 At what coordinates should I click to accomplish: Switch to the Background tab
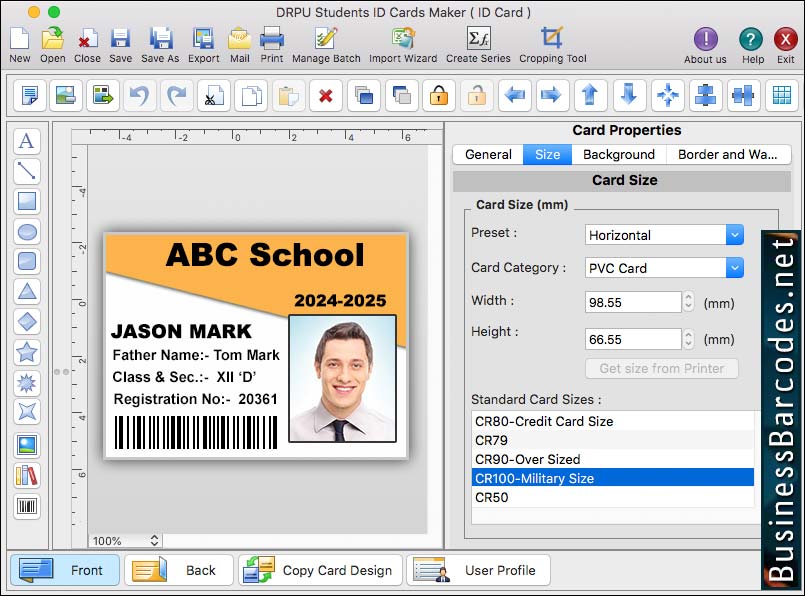(619, 155)
